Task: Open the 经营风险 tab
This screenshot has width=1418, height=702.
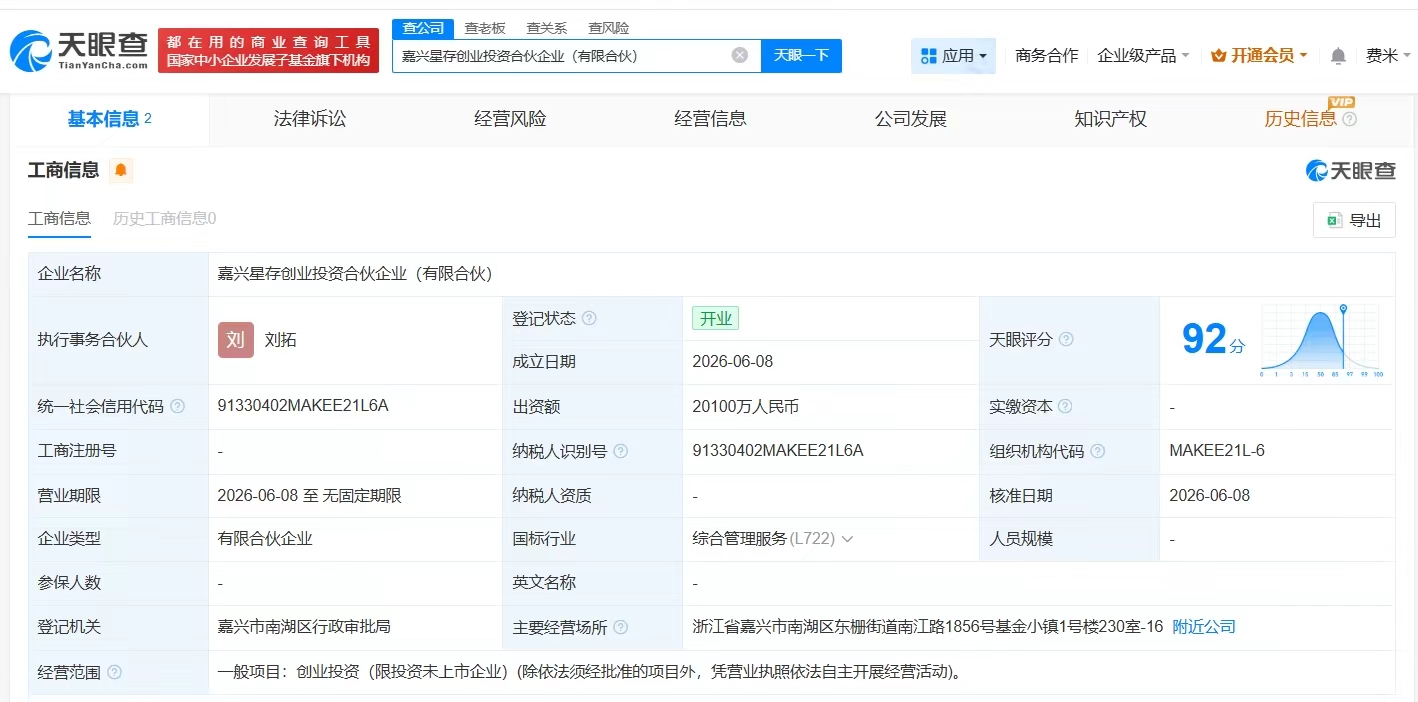Action: (x=510, y=119)
